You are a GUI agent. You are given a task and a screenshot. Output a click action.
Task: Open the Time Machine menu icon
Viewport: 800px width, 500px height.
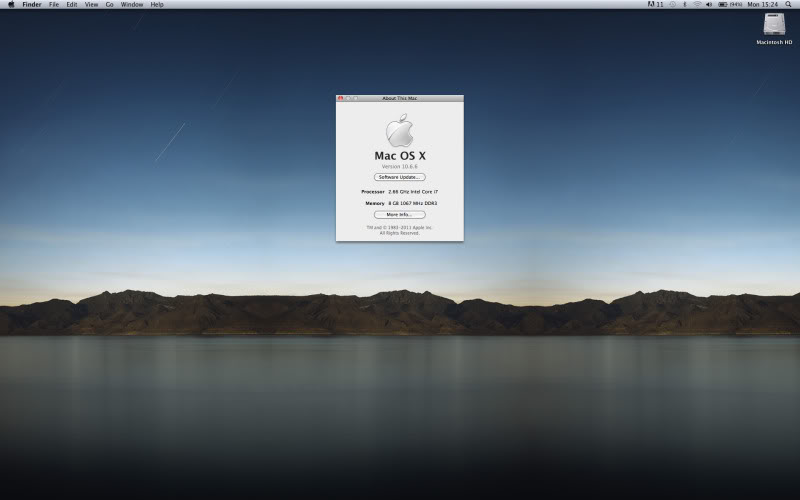(x=672, y=4)
